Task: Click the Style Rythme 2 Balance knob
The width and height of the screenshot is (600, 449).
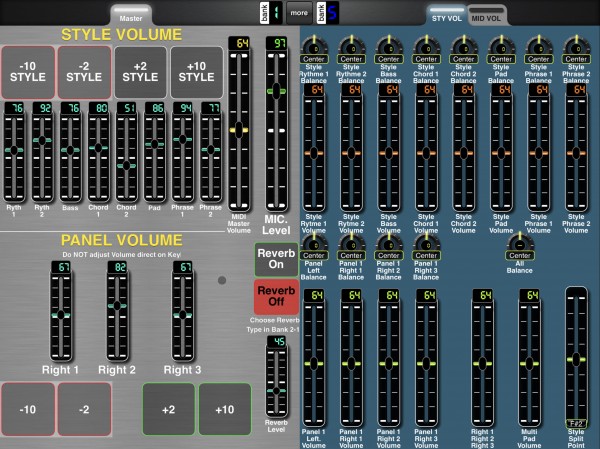Action: click(x=351, y=46)
